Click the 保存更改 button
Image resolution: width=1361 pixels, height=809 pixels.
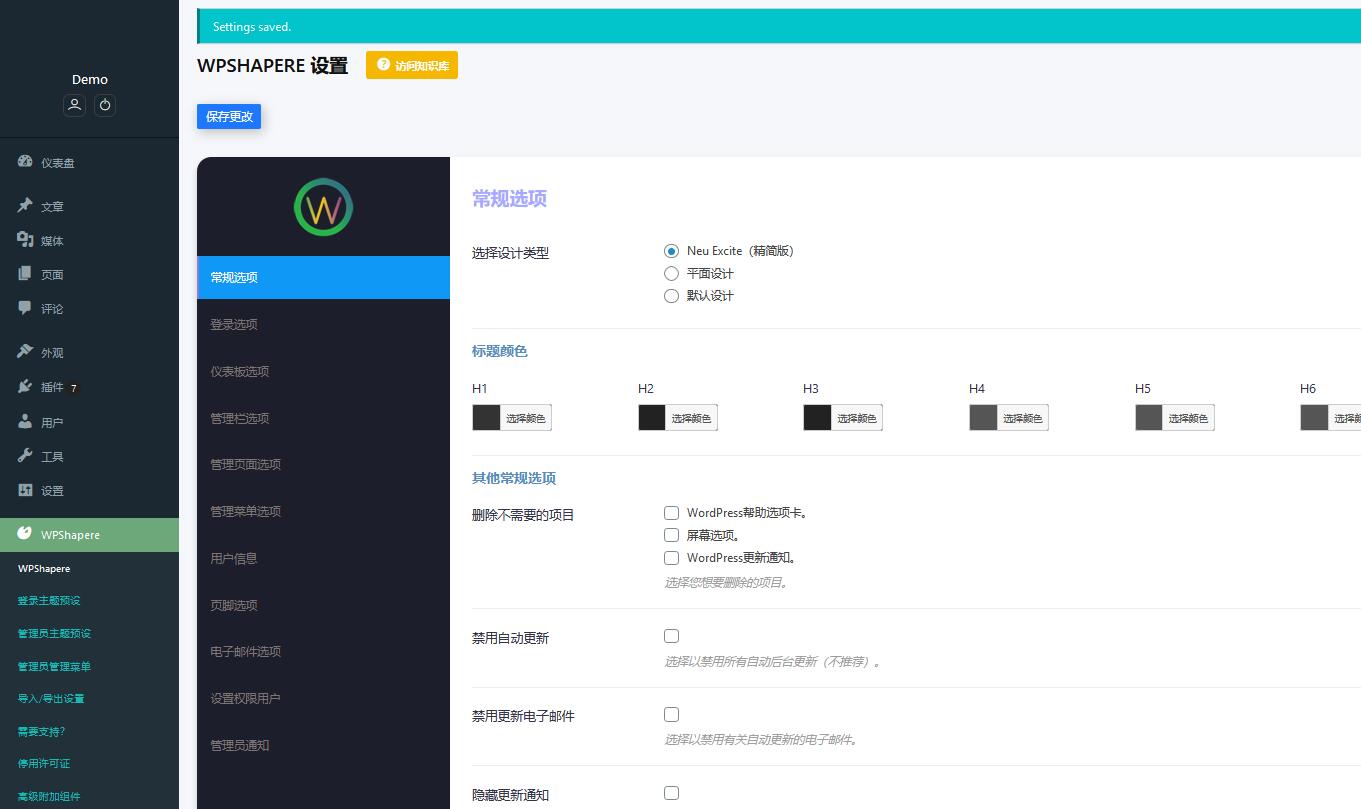[229, 117]
